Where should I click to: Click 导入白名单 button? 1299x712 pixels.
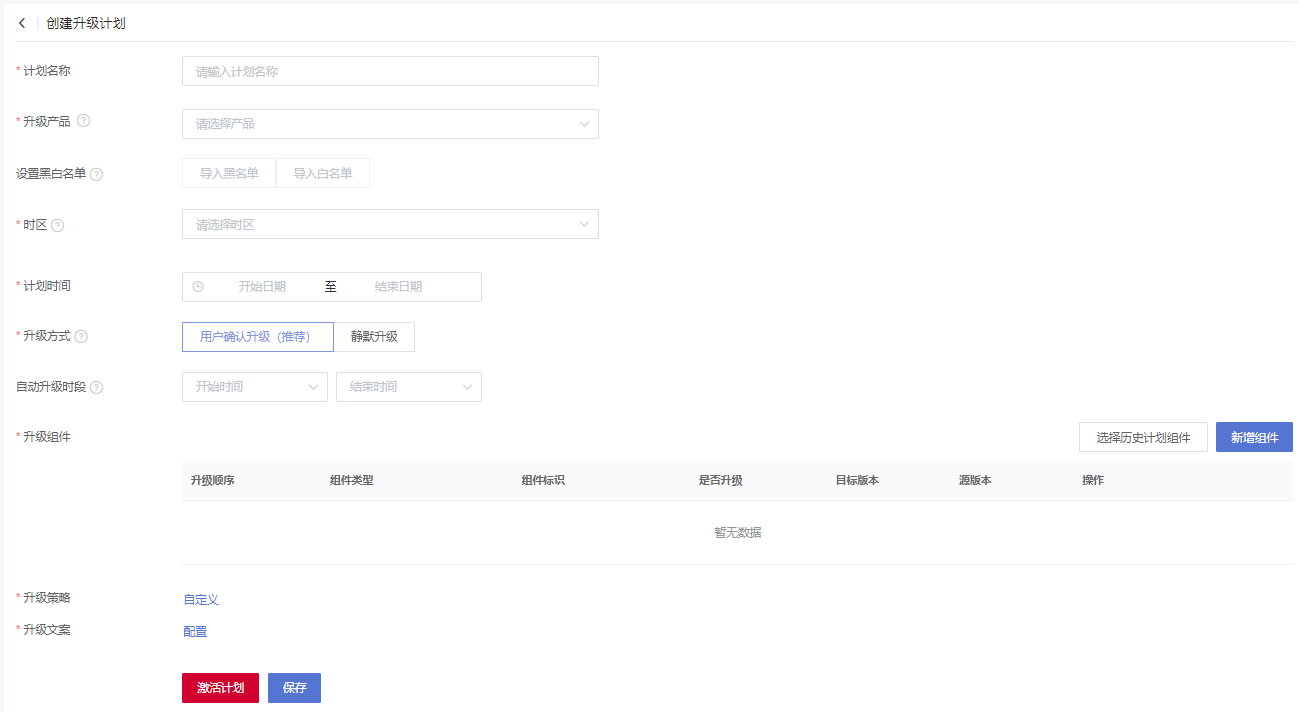click(x=323, y=173)
